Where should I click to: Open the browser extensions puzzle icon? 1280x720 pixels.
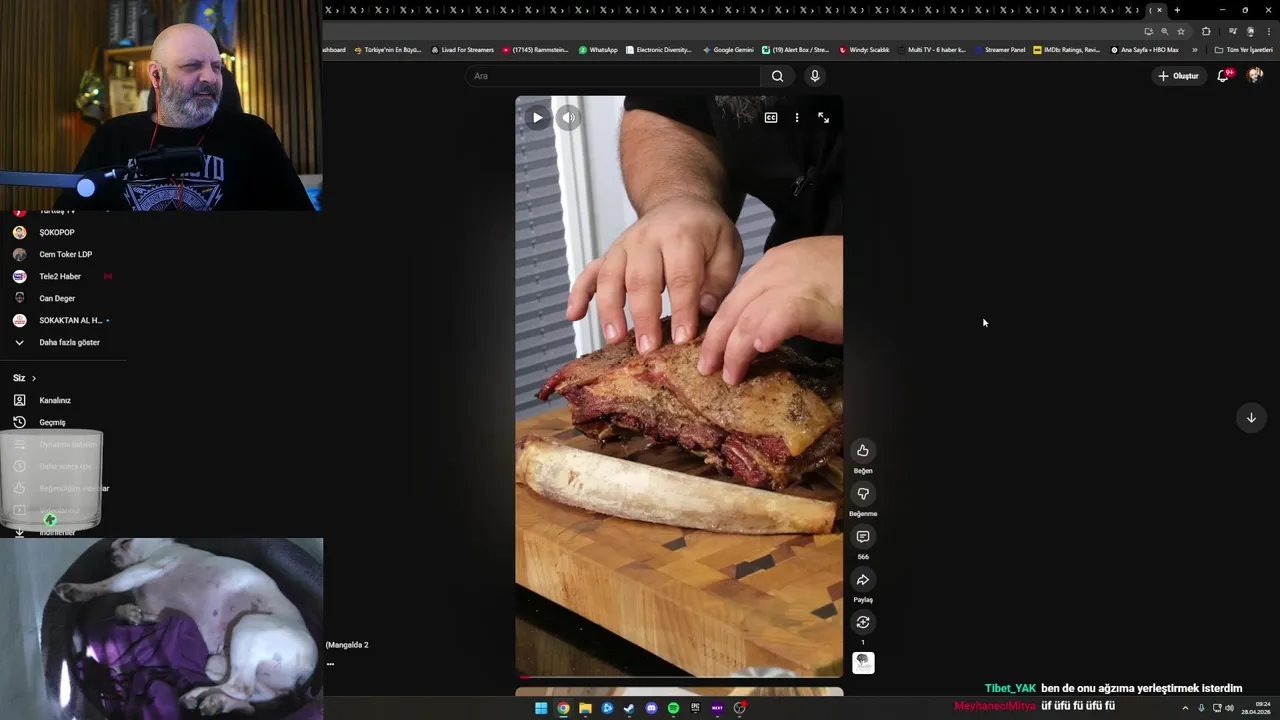click(x=1206, y=31)
